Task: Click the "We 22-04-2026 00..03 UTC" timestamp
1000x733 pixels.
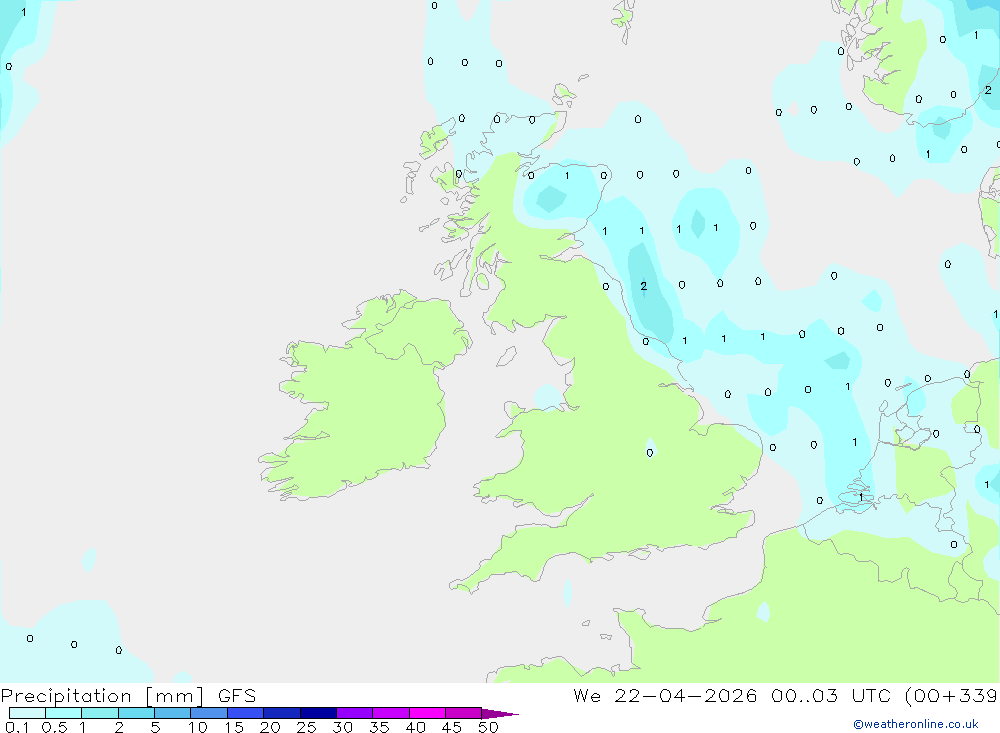Action: click(732, 695)
